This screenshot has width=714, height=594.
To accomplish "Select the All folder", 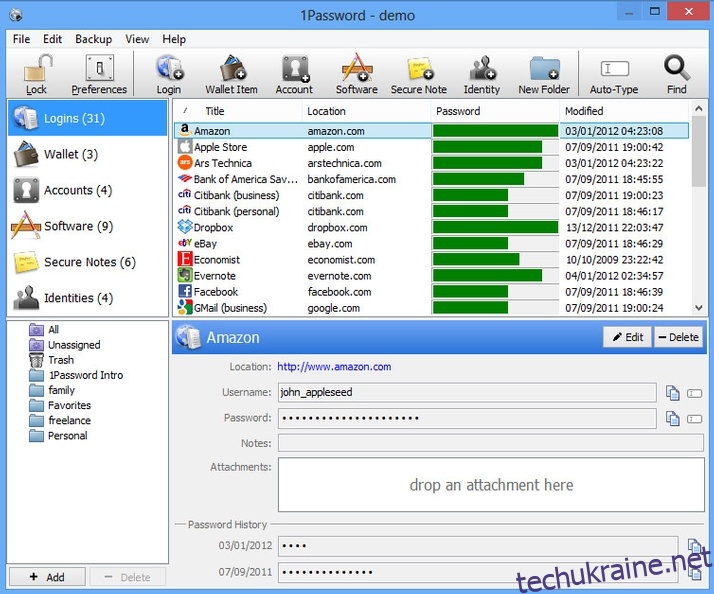I will pyautogui.click(x=44, y=329).
